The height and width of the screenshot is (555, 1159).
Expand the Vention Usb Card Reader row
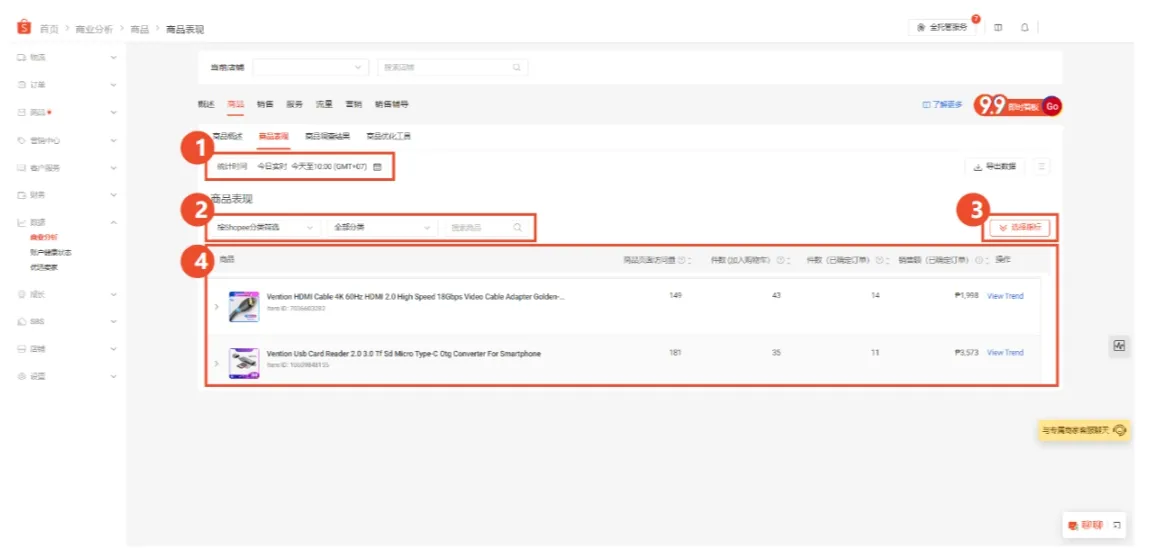[x=217, y=362]
